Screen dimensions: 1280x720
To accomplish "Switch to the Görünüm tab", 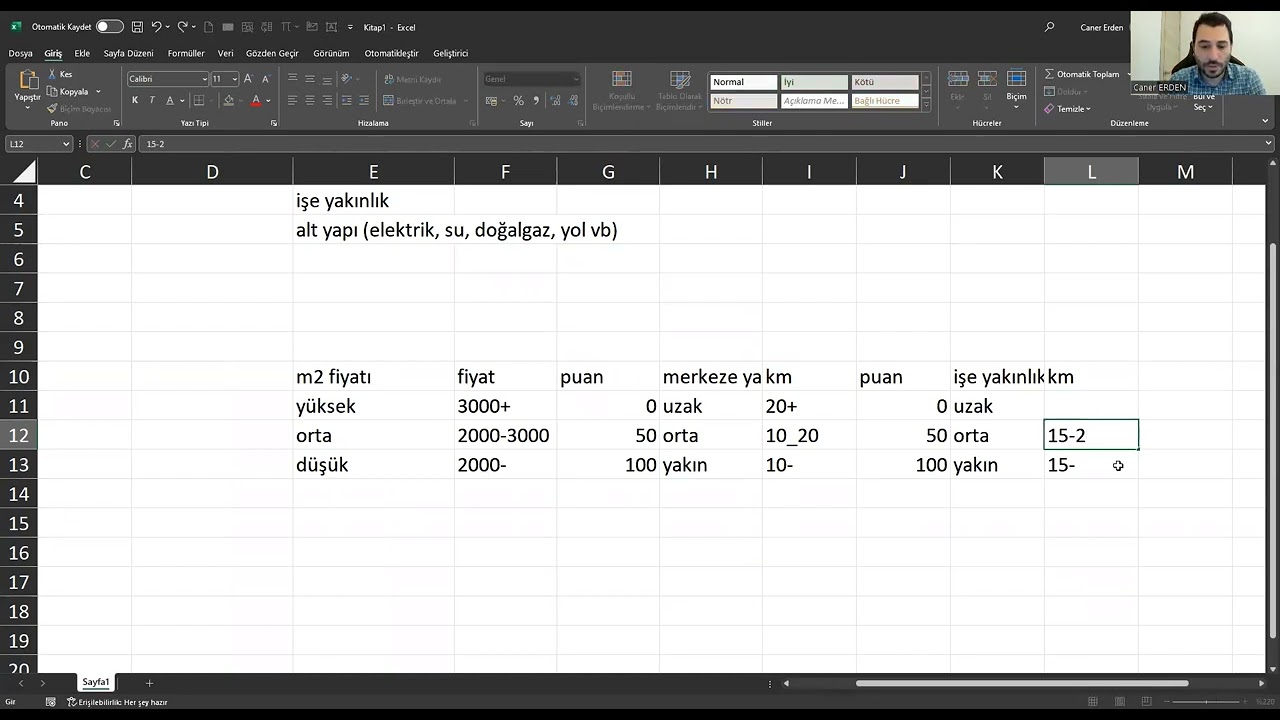I will [x=331, y=53].
